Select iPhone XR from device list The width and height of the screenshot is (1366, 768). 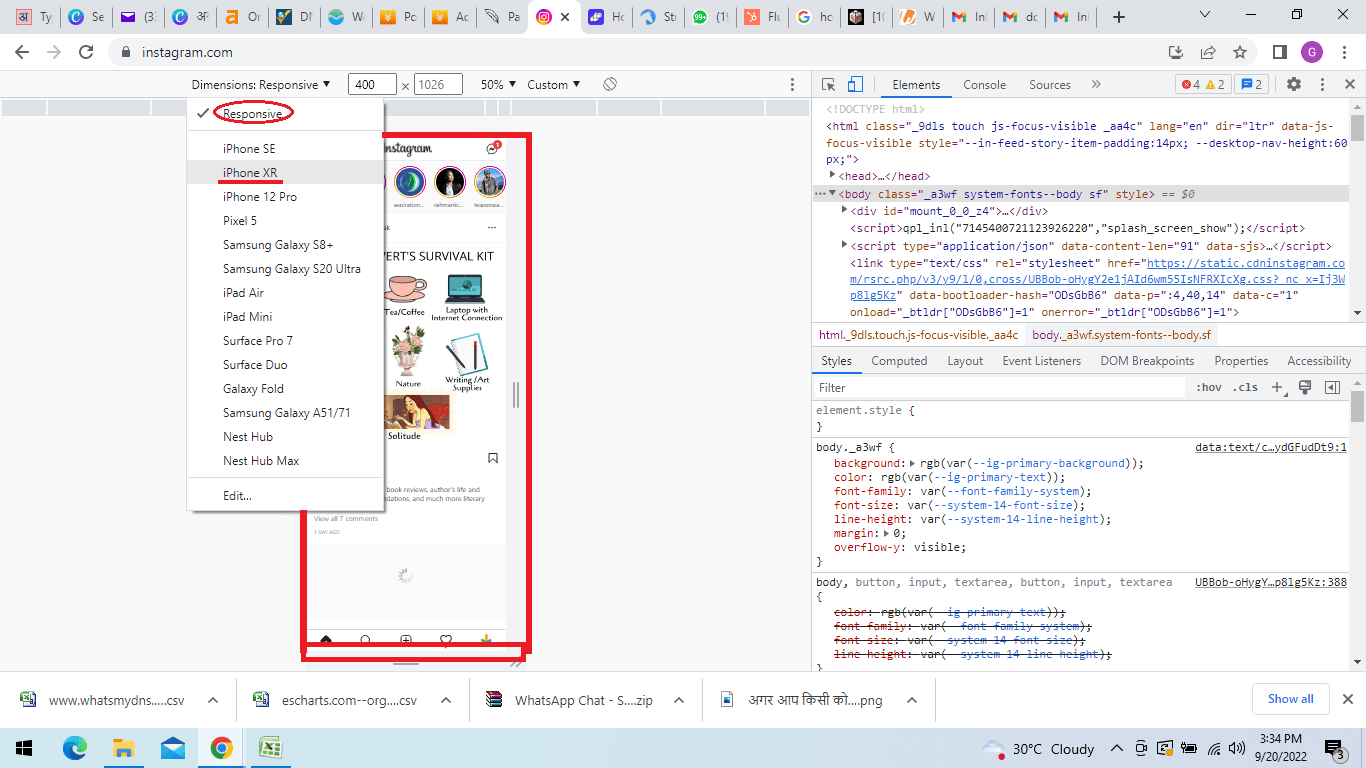point(285,173)
